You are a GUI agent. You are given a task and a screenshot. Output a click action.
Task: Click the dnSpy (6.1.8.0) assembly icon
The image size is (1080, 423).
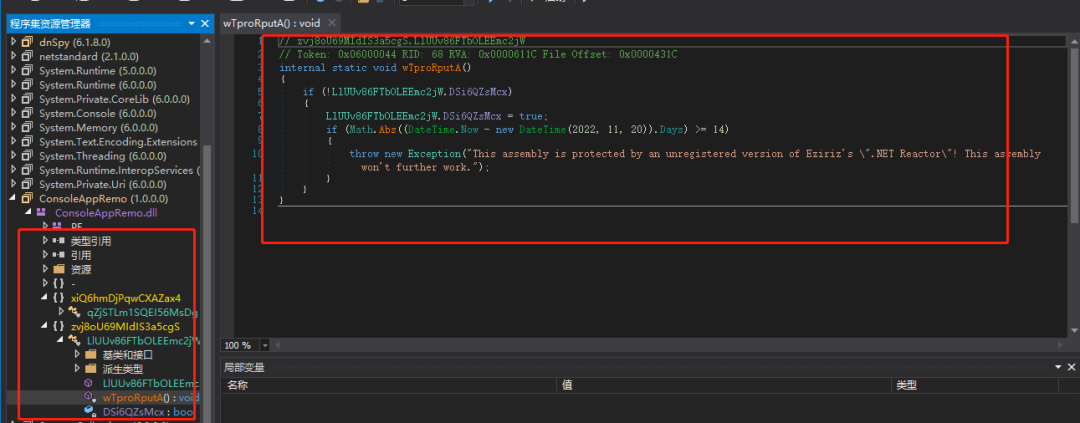click(28, 42)
